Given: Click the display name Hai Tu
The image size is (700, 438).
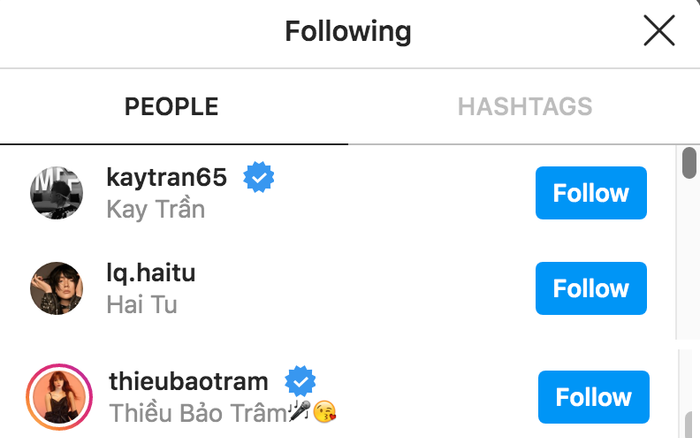Looking at the screenshot, I should tap(141, 305).
